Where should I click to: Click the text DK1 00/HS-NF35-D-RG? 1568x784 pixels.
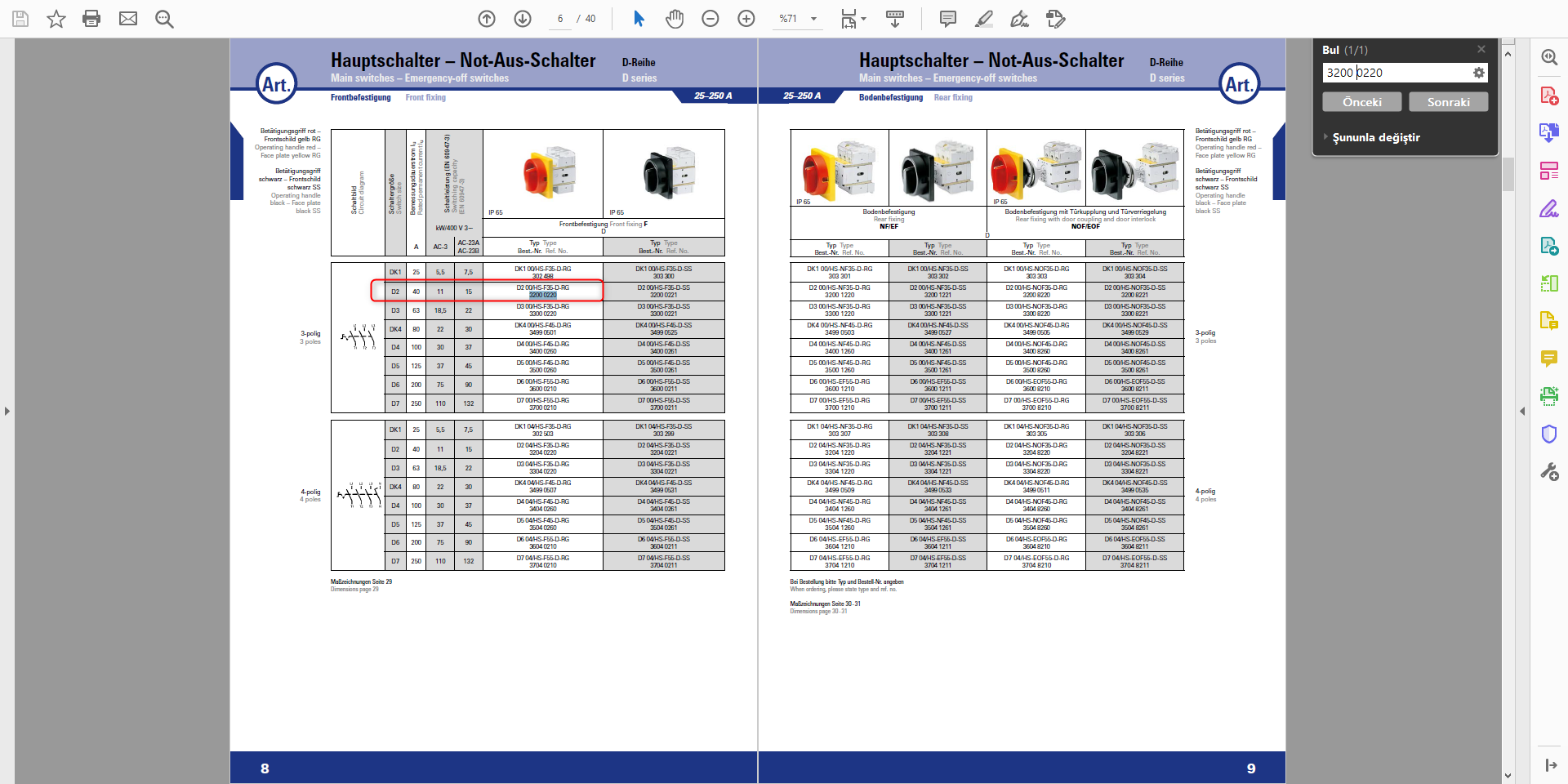pos(840,269)
